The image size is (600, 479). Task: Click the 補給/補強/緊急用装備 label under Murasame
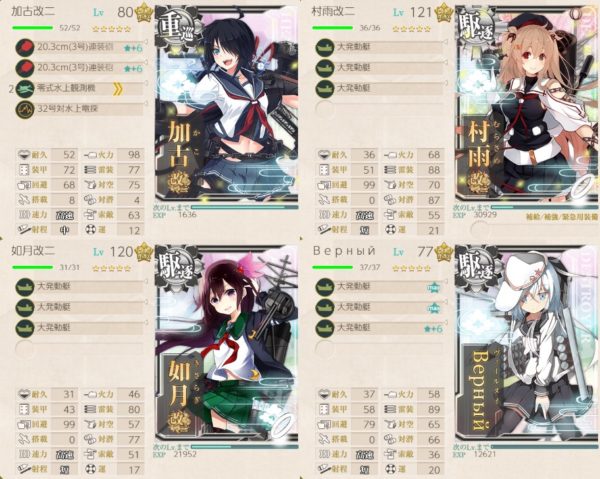(562, 217)
